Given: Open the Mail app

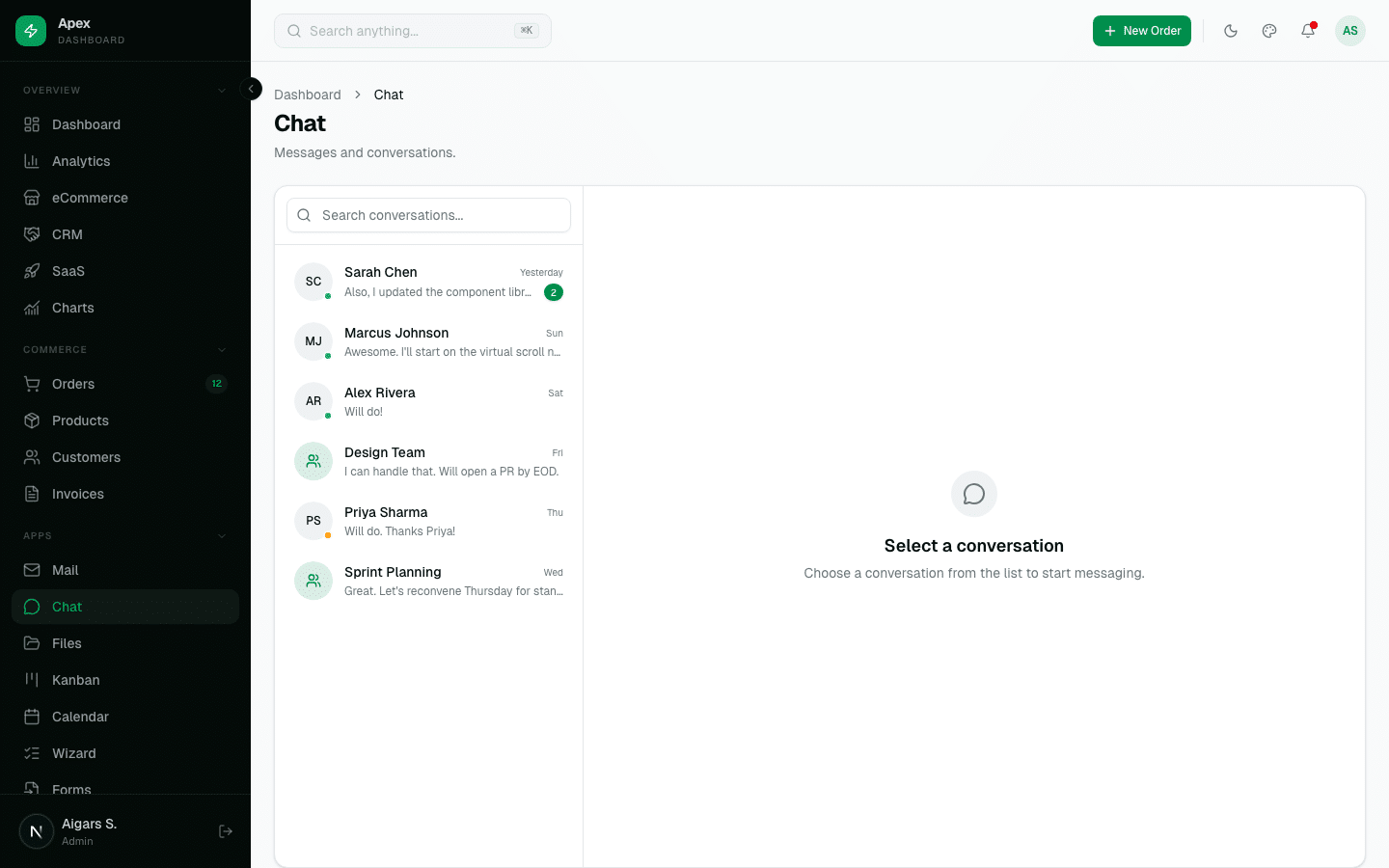Looking at the screenshot, I should (x=65, y=570).
